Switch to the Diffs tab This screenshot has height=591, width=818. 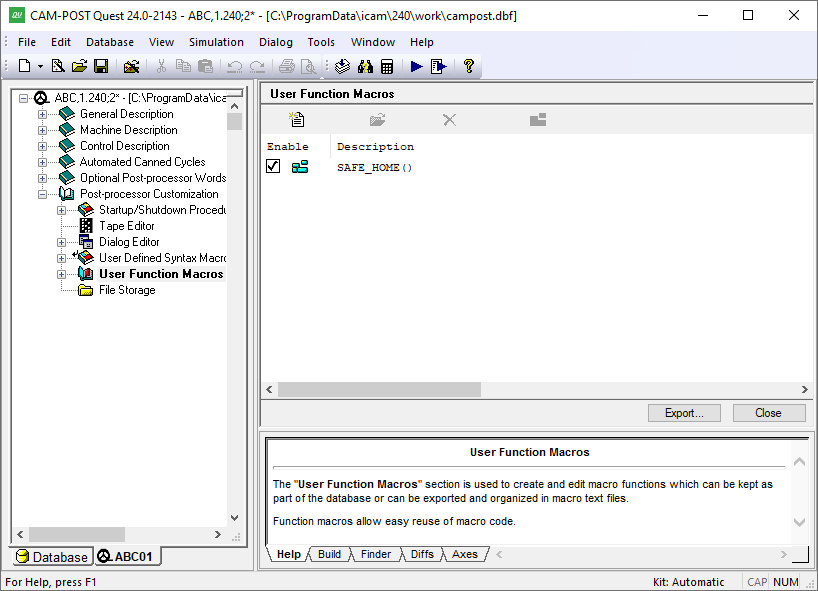[x=422, y=554]
